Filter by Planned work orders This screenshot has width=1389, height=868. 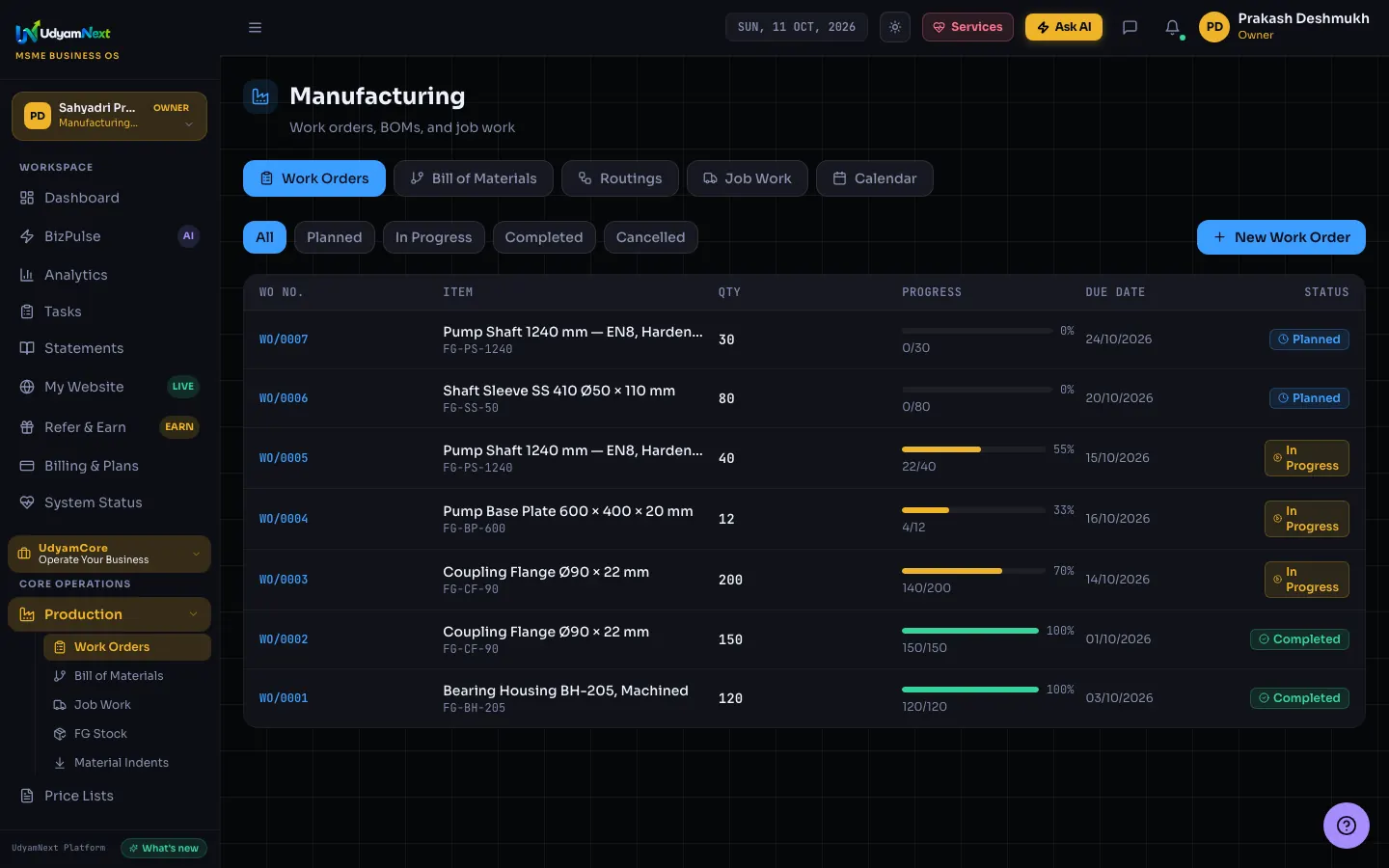(x=335, y=237)
